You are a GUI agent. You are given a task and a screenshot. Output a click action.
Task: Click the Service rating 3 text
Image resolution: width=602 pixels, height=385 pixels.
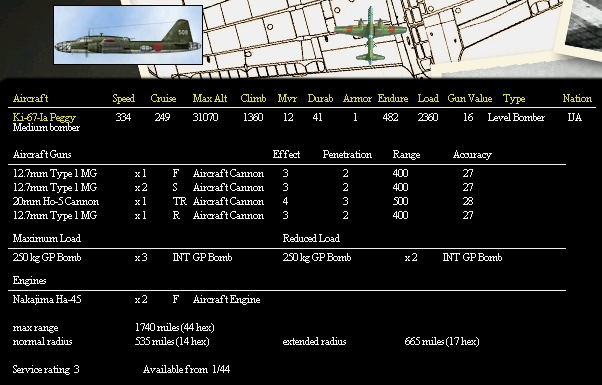pos(46,370)
